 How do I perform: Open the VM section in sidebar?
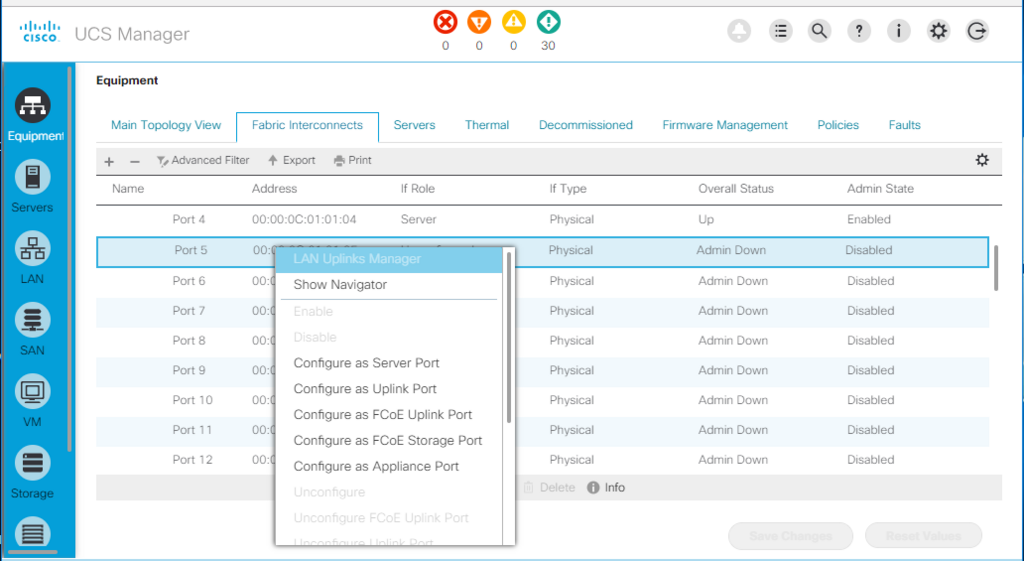coord(33,401)
